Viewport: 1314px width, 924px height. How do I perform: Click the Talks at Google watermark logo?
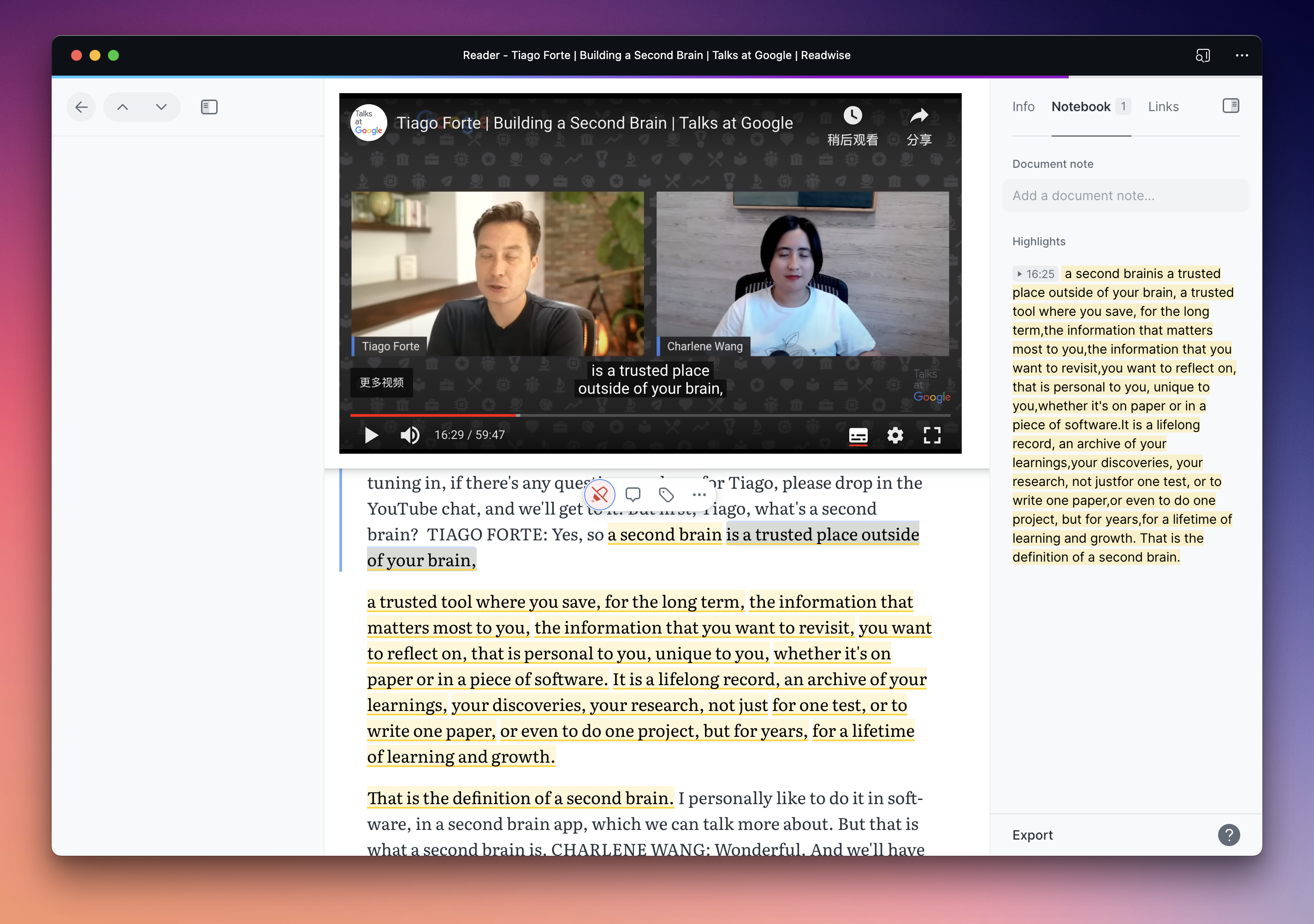(x=931, y=386)
